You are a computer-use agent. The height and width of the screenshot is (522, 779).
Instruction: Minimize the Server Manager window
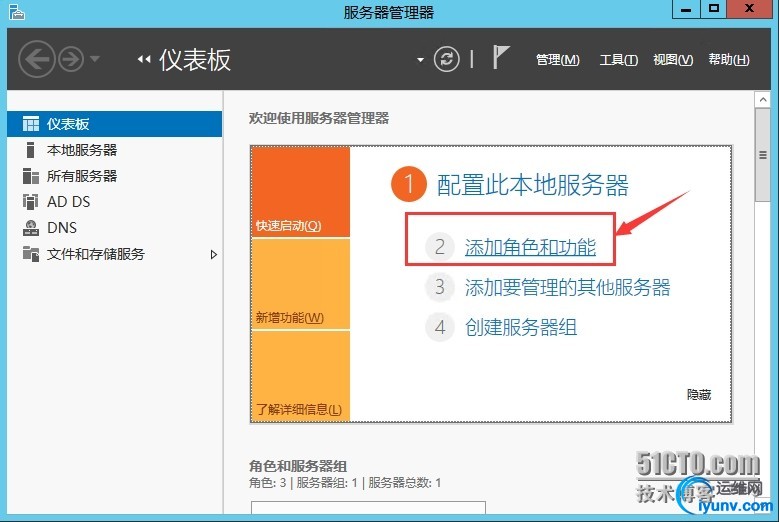(686, 9)
